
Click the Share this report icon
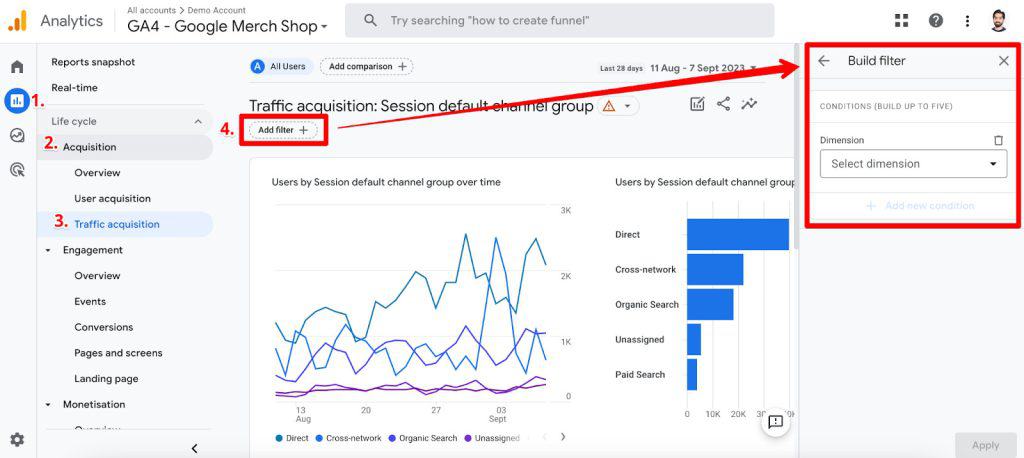pos(723,104)
